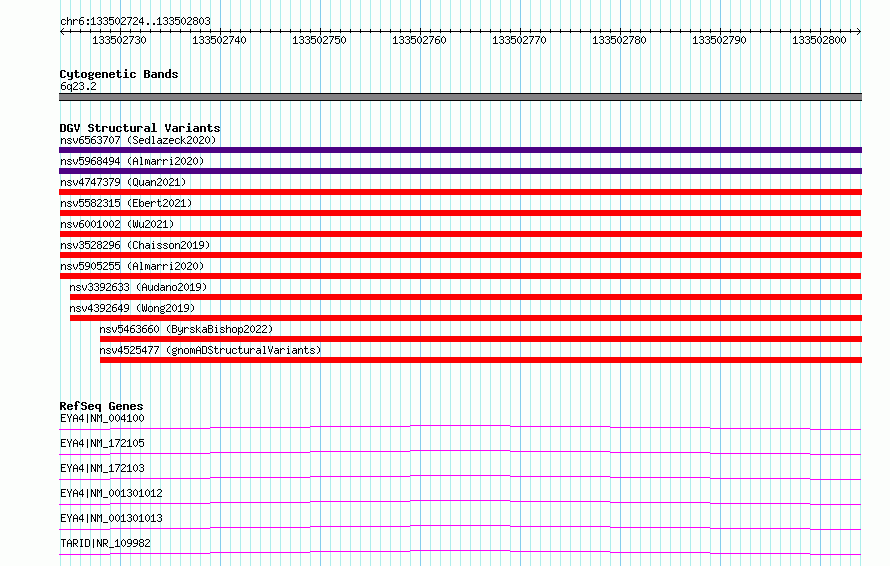Select the nsv5968494 (Almarri2020) variant label
This screenshot has width=890, height=566.
(132, 161)
